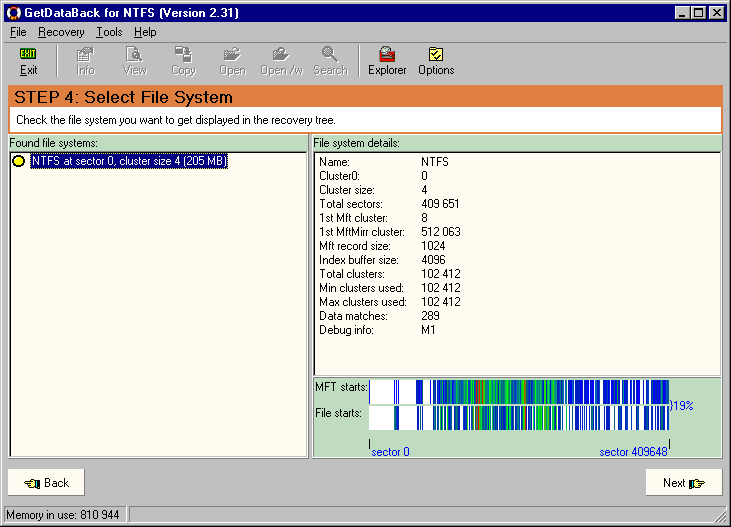
Task: Click the 'Total clusters:' label
Action: coord(352,274)
